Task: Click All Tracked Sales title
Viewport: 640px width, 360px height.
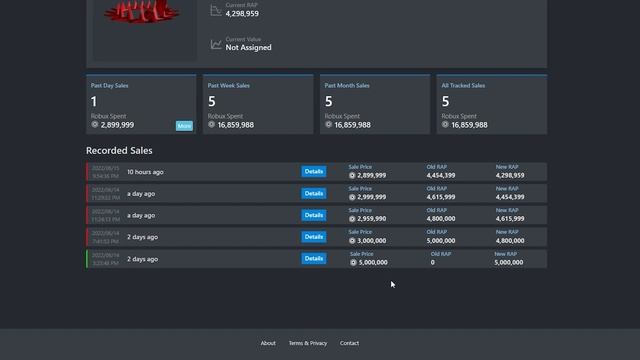Action: pyautogui.click(x=463, y=86)
